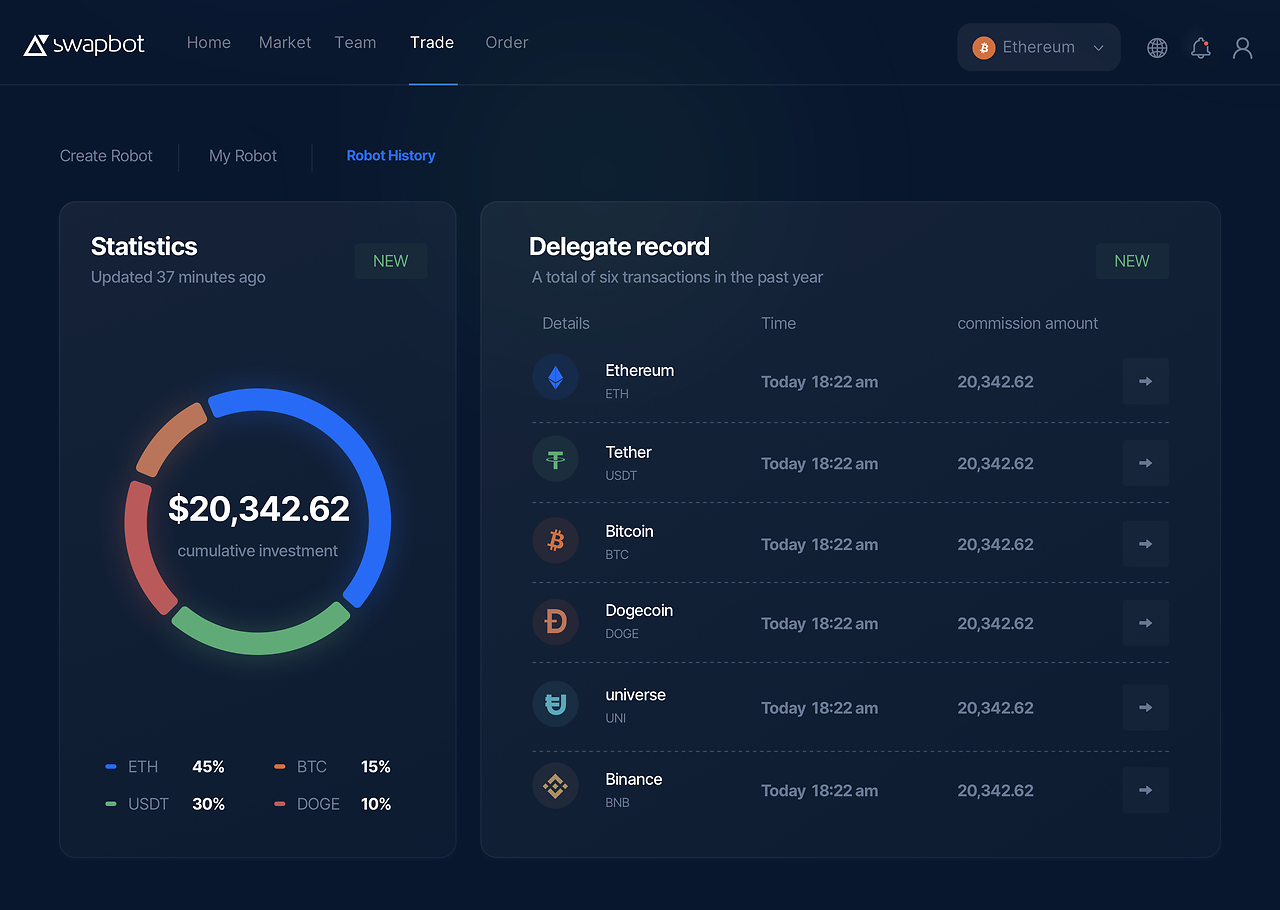Open the Ethereum row arrow button
Image resolution: width=1280 pixels, height=910 pixels.
click(1145, 381)
